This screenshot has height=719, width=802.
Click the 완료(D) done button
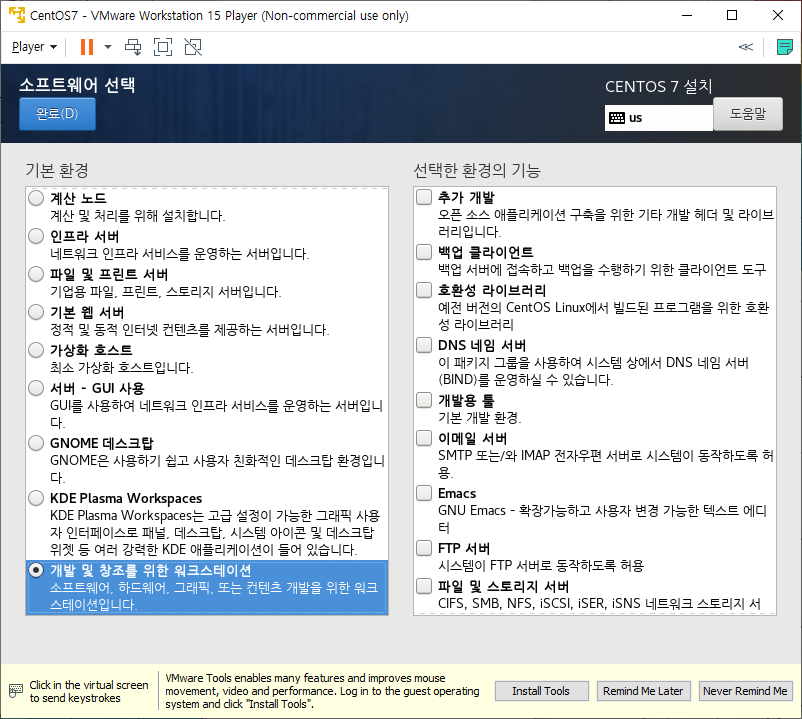pos(57,114)
